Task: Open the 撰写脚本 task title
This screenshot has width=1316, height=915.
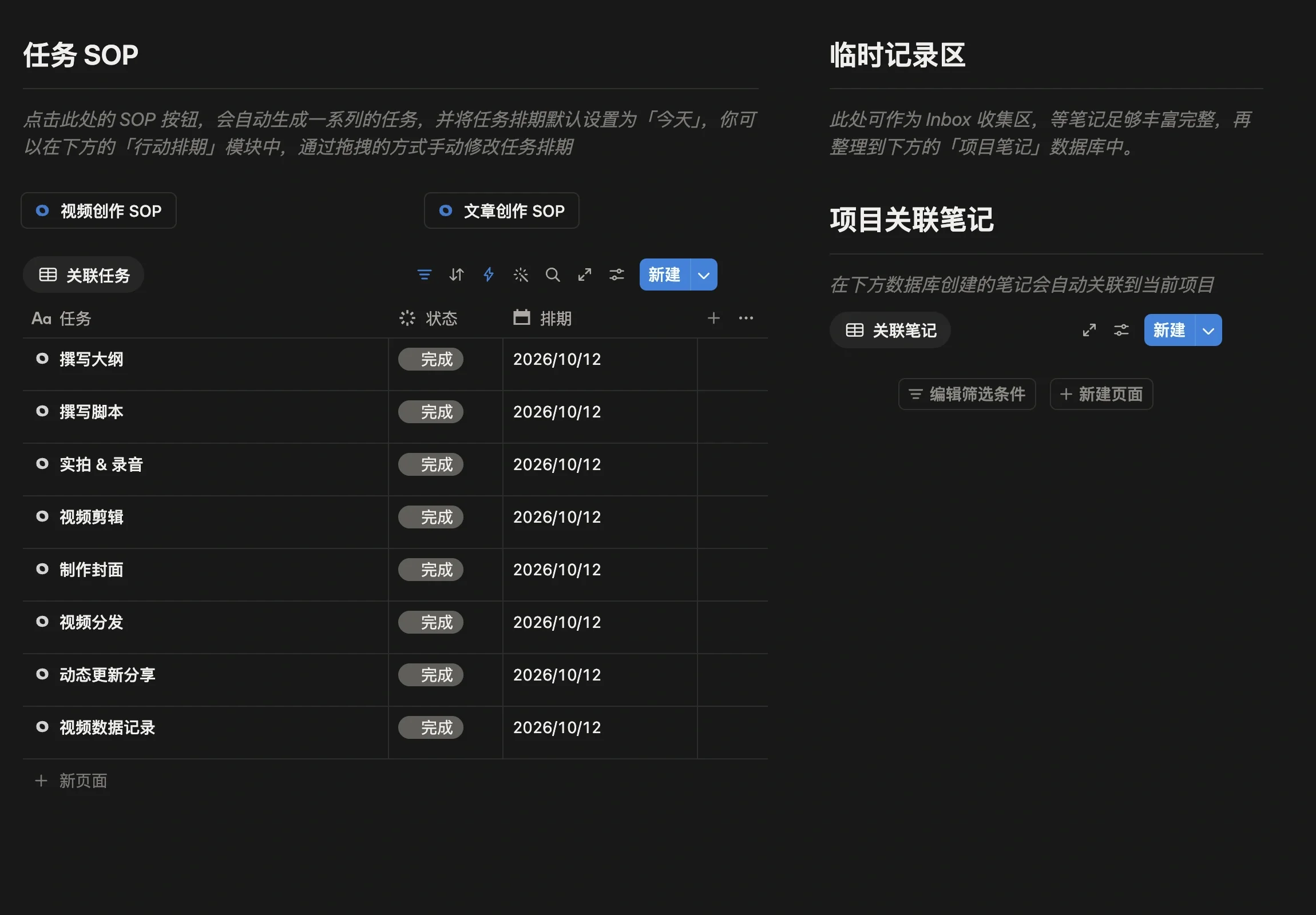Action: [92, 412]
